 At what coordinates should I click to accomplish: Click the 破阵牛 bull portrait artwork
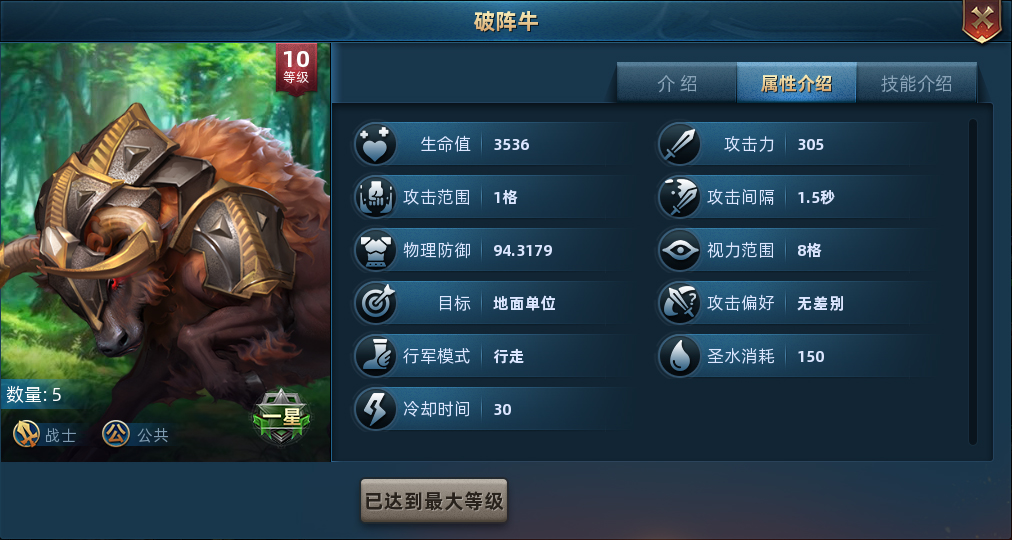click(165, 252)
